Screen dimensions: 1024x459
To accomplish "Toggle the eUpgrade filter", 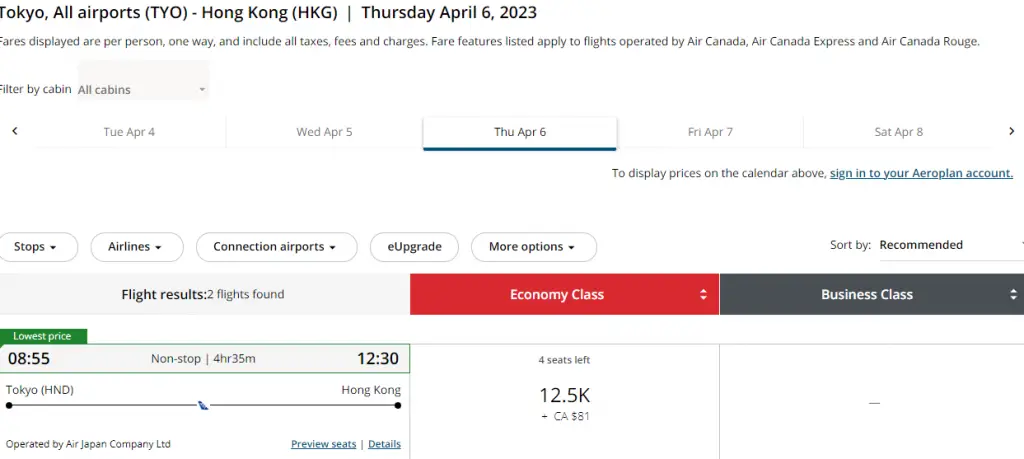I will 414,247.
